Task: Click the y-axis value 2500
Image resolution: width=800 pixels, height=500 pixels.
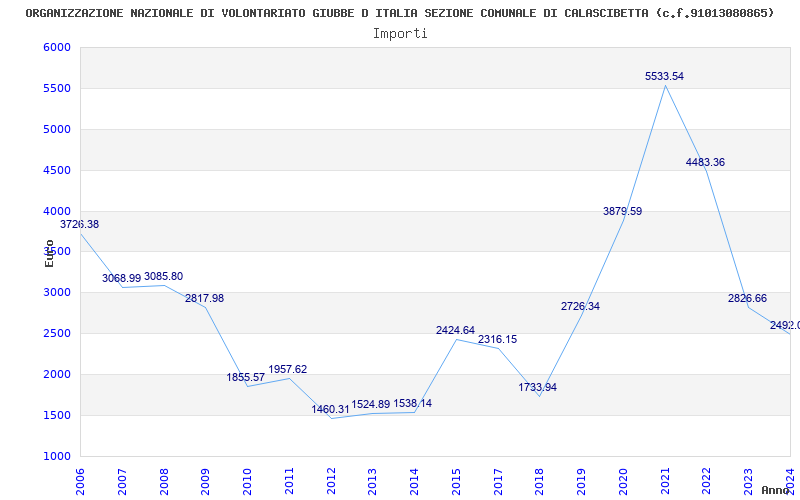Action: click(x=57, y=334)
